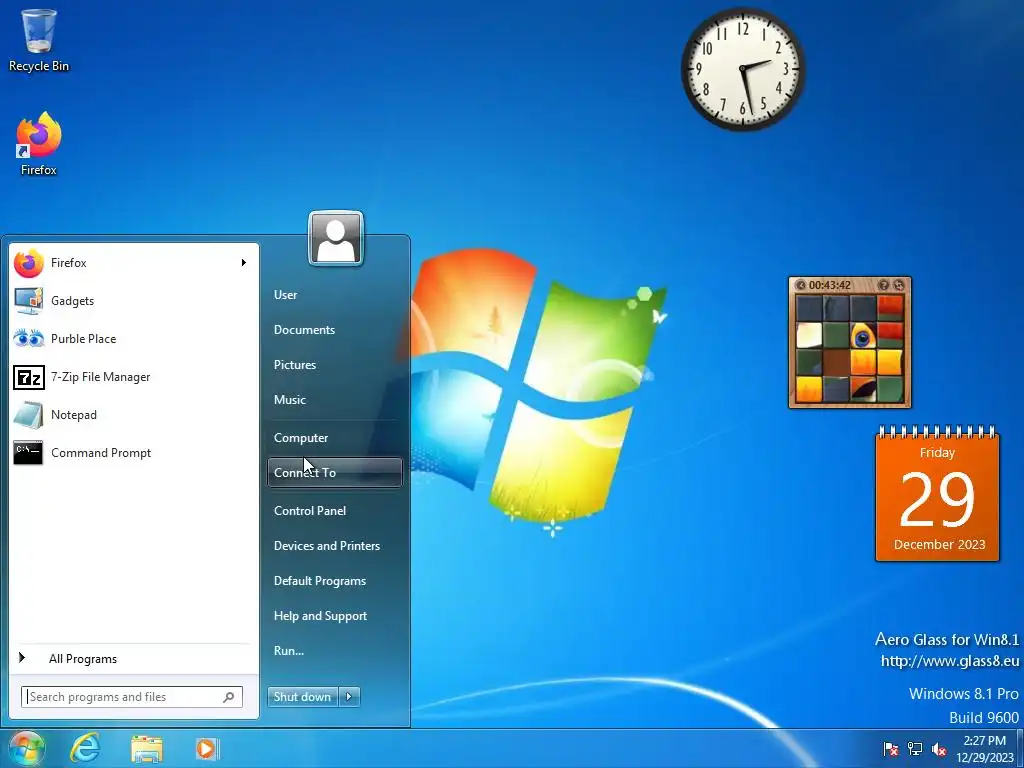Expand the Firefox jump list arrow
Screen dimensions: 1024x768
tap(244, 263)
